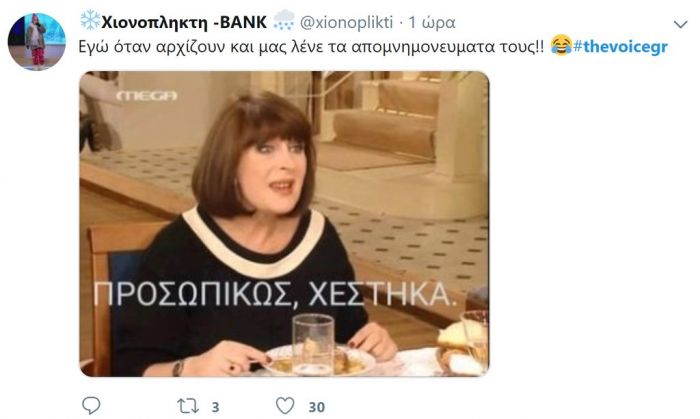Open the 1 ώρα timestamp
This screenshot has width=700, height=419.
click(432, 22)
